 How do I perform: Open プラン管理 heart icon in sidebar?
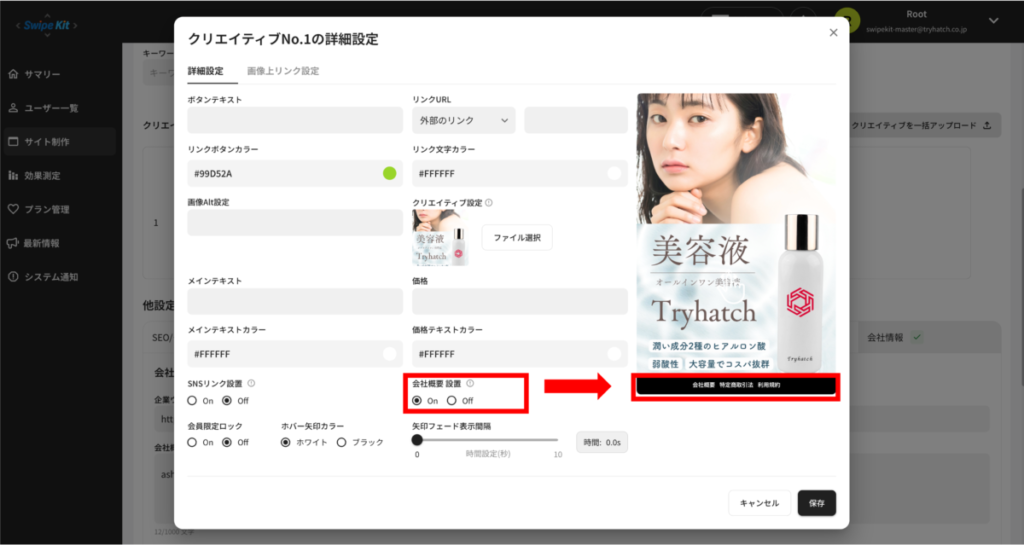point(13,210)
